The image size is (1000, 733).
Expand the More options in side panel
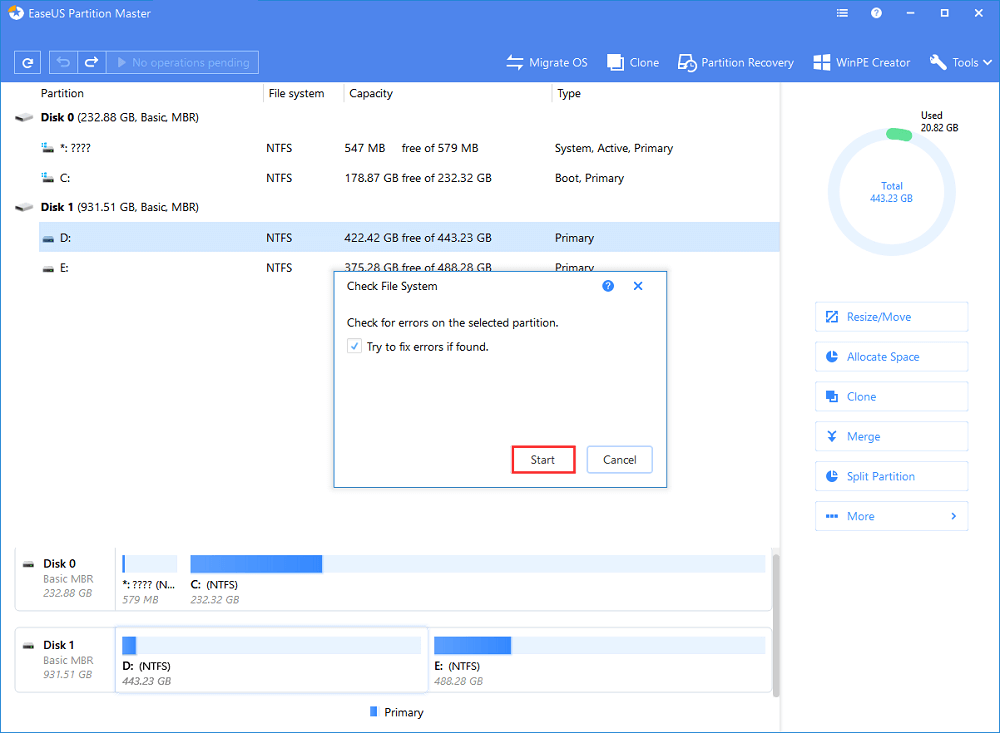tap(891, 516)
